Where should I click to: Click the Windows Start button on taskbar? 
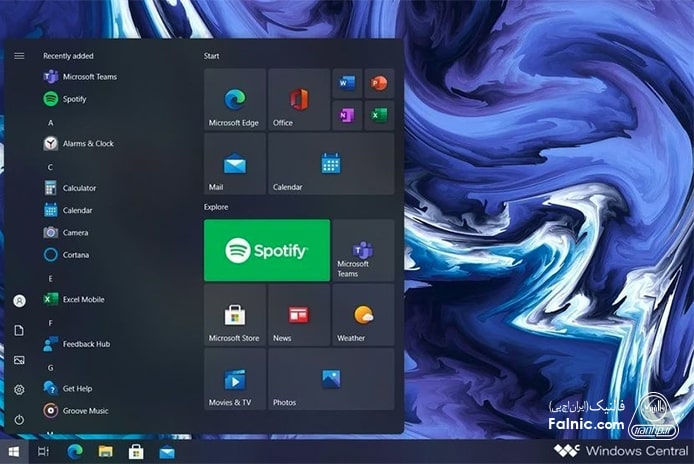coord(14,452)
